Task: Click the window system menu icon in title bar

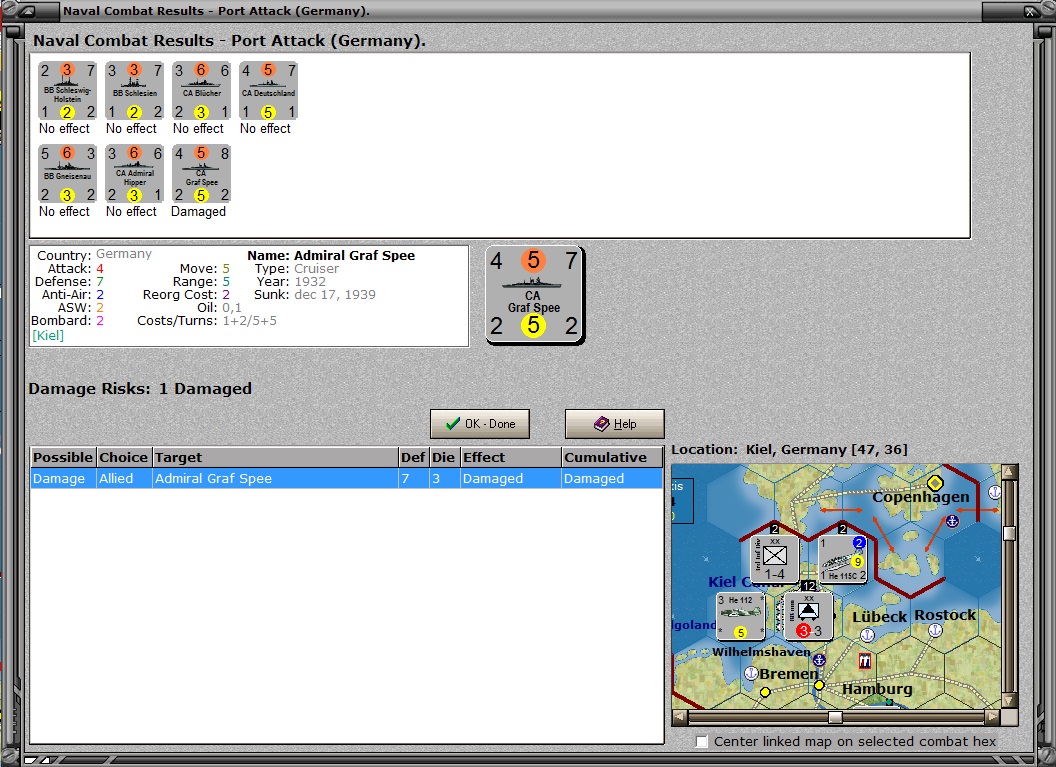Action: coord(29,11)
